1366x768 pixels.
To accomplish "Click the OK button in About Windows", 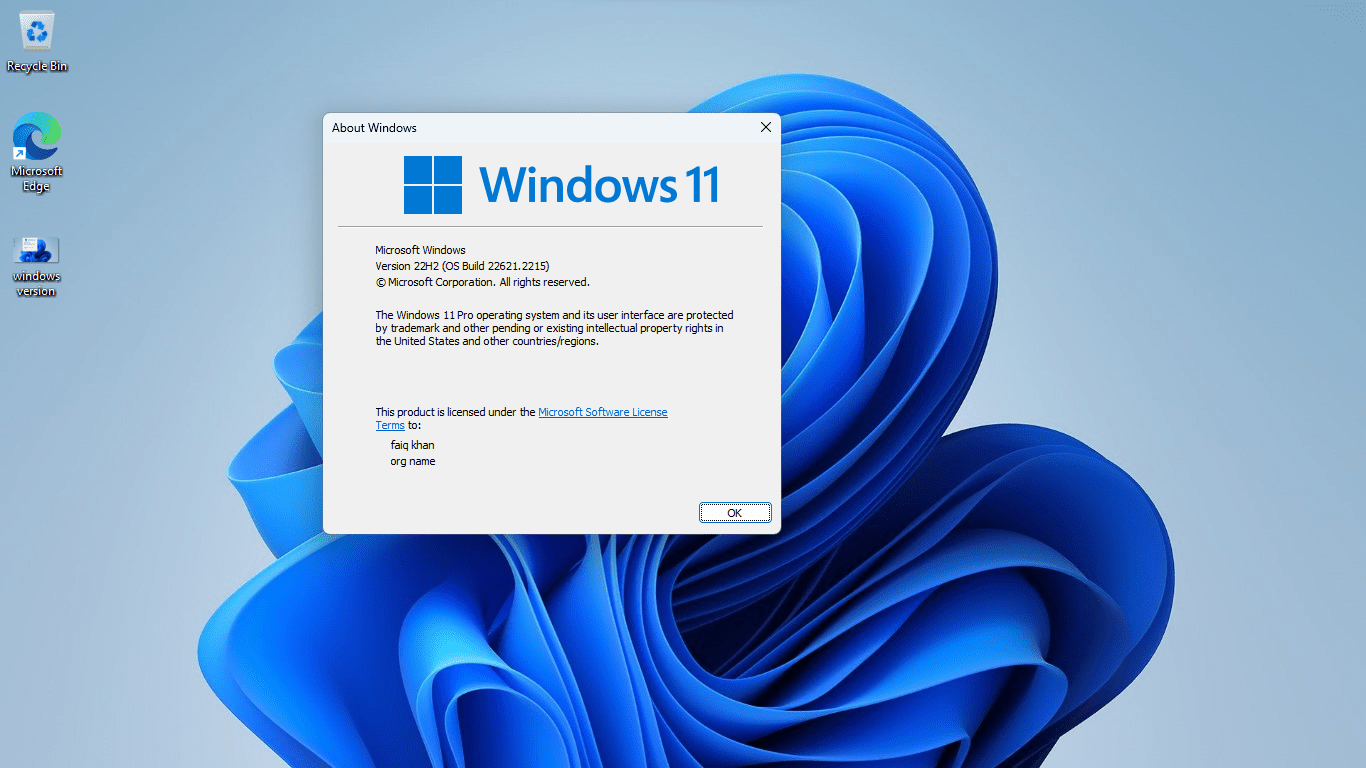I will (735, 513).
